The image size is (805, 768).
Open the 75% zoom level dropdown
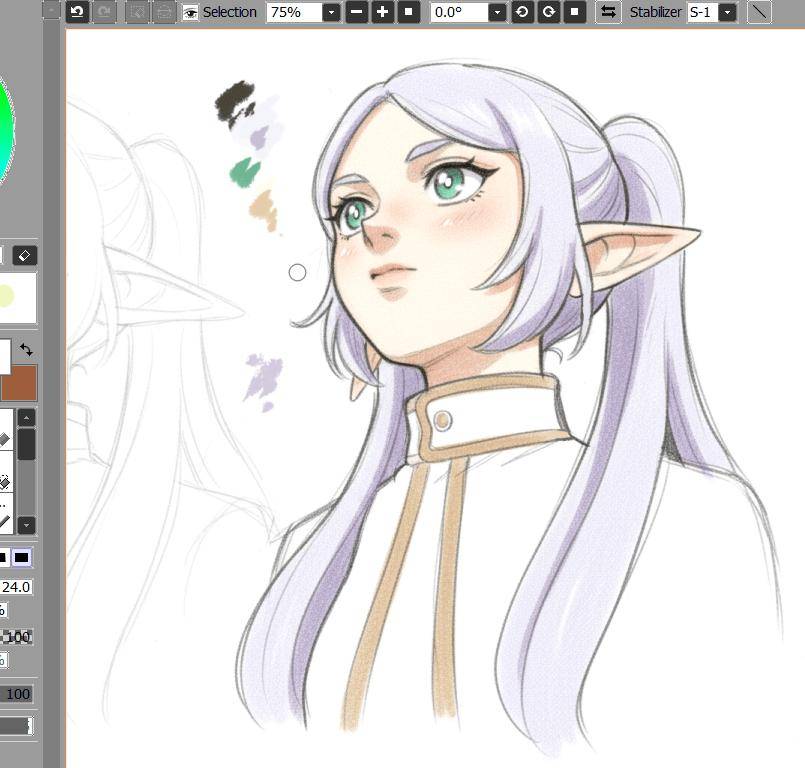point(331,12)
